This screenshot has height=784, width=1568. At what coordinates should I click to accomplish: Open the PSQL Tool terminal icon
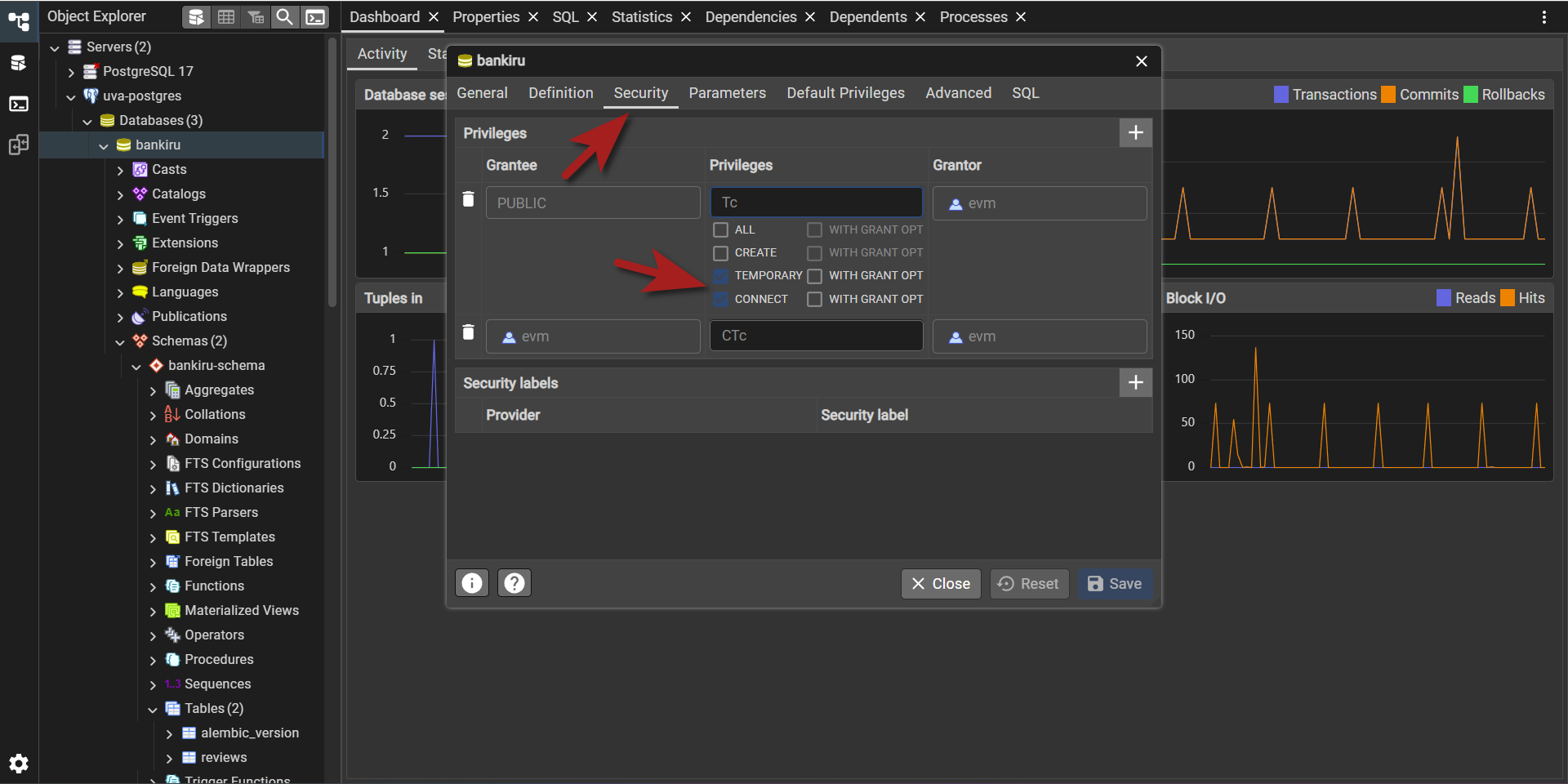tap(314, 16)
